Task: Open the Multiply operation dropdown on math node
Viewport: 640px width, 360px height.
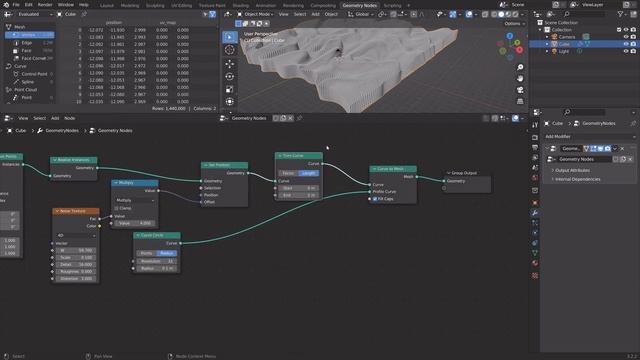Action: point(135,200)
